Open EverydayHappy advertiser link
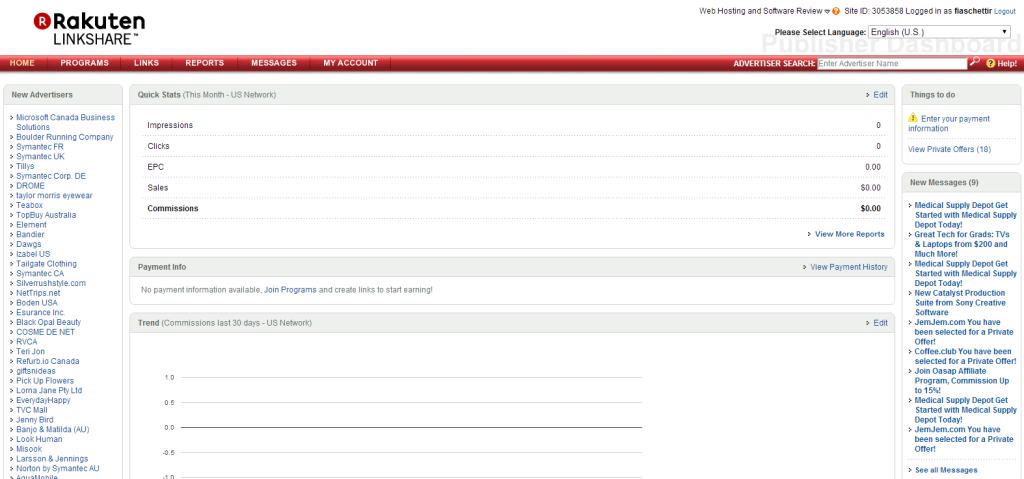 43,400
